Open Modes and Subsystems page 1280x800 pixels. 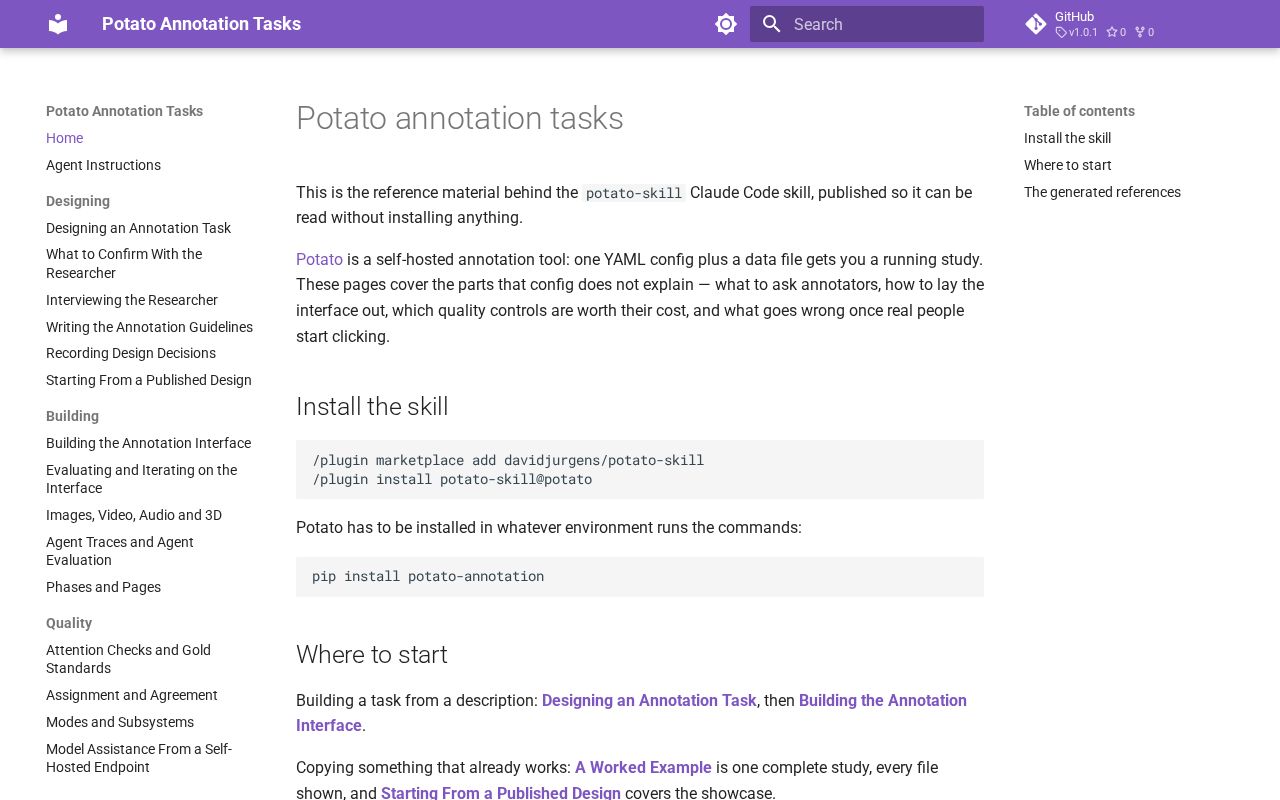point(120,722)
